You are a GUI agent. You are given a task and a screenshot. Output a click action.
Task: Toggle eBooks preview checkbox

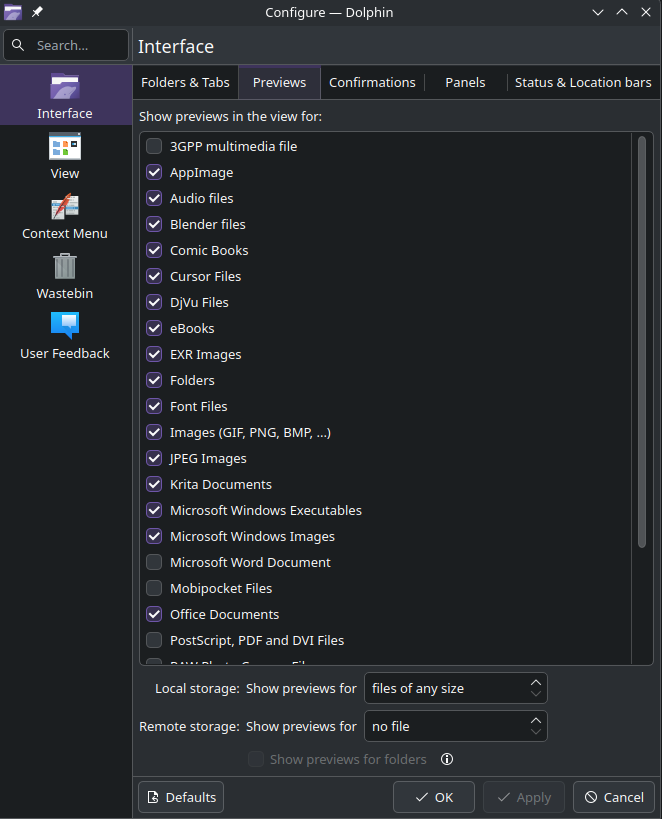pos(154,329)
